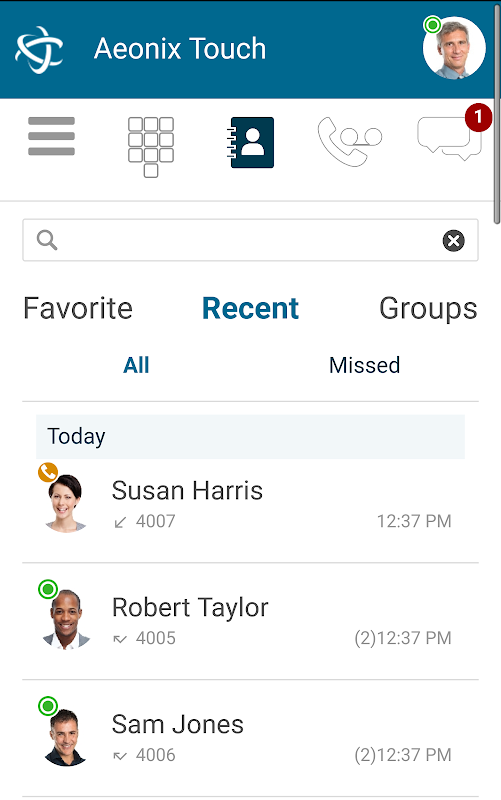Open the dial pad
Image resolution: width=501 pixels, height=800 pixels.
pyautogui.click(x=151, y=147)
